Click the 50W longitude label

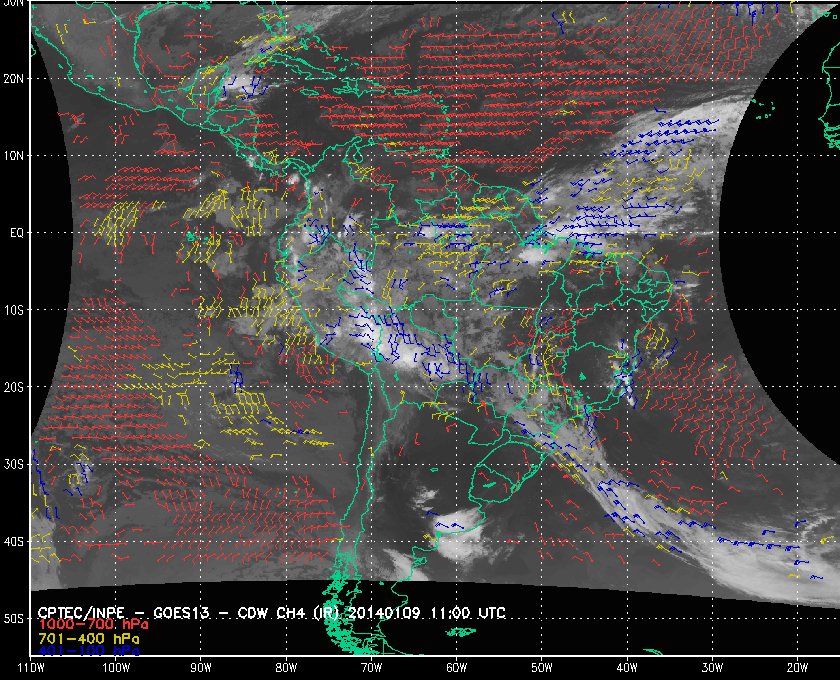point(542,668)
